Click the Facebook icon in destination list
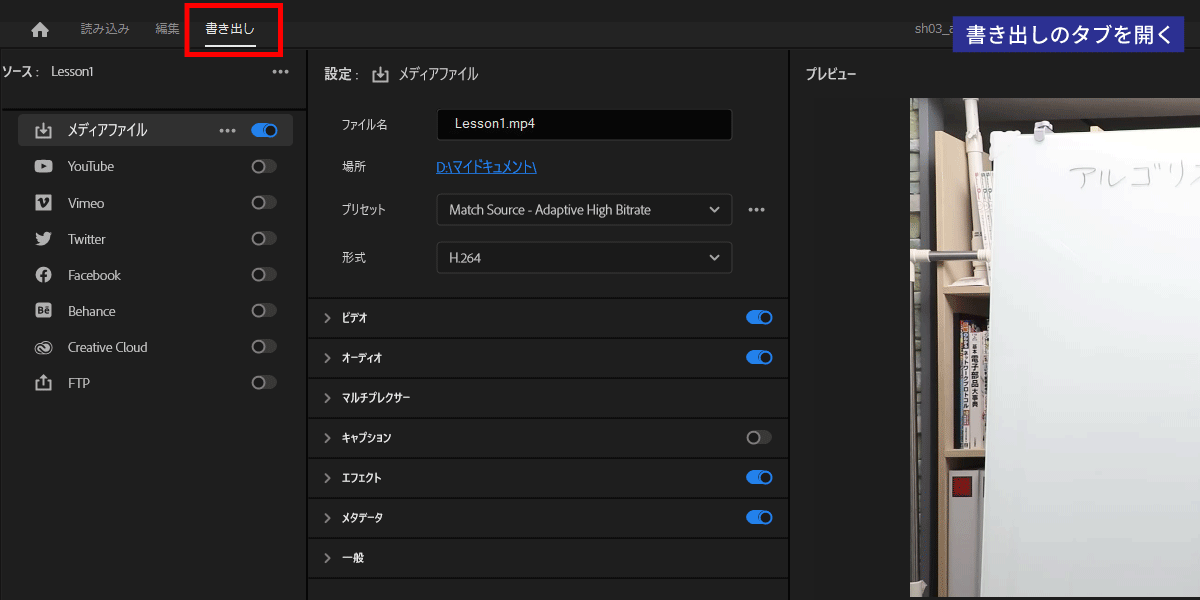This screenshot has height=600, width=1200. point(43,275)
